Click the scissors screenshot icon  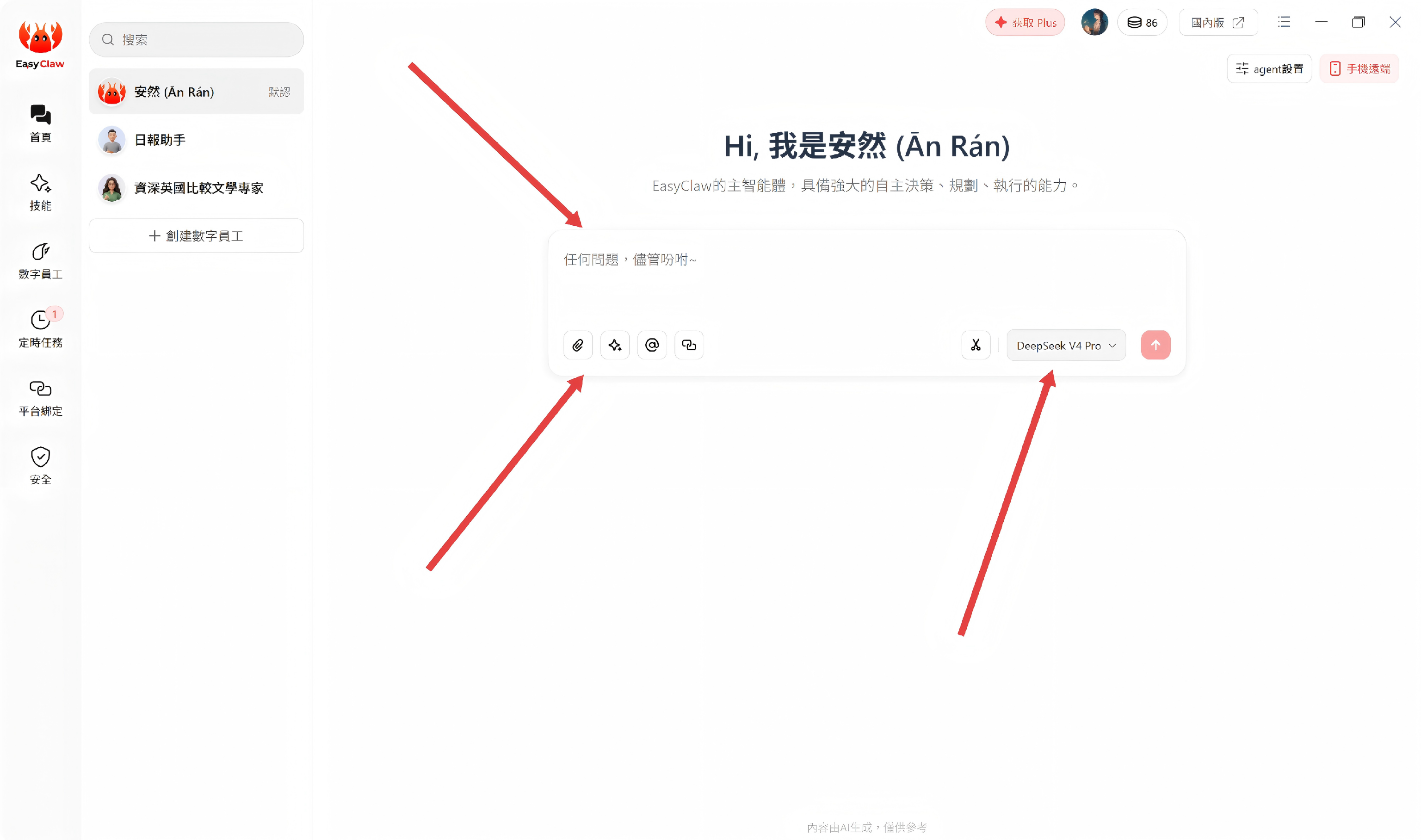click(x=976, y=345)
